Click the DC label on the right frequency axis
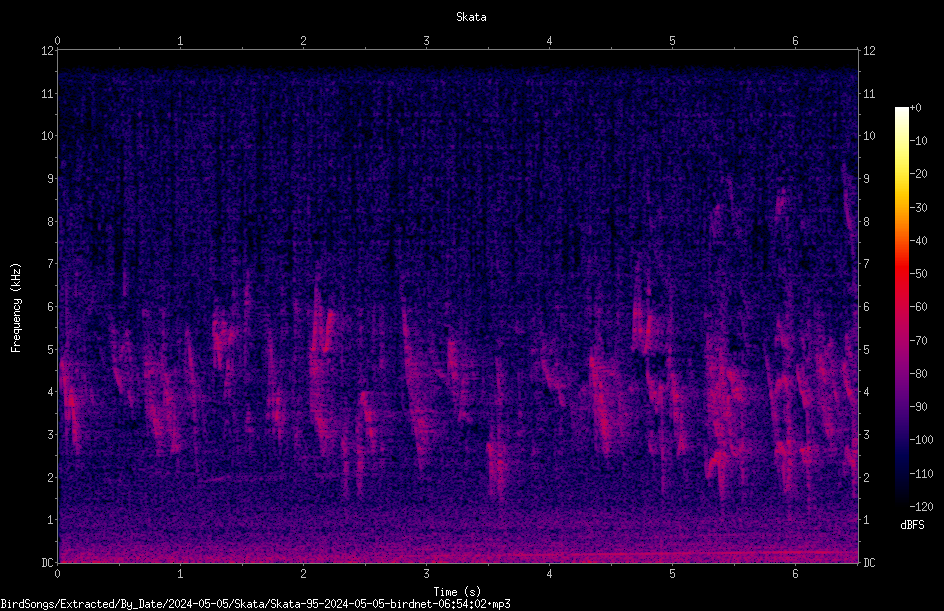Image resolution: width=944 pixels, height=611 pixels. tap(869, 563)
